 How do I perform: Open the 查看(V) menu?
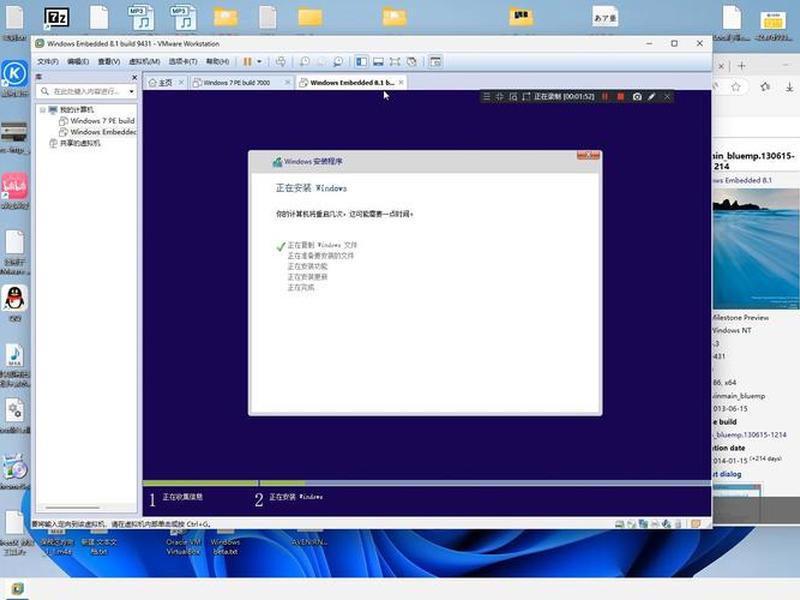click(109, 62)
